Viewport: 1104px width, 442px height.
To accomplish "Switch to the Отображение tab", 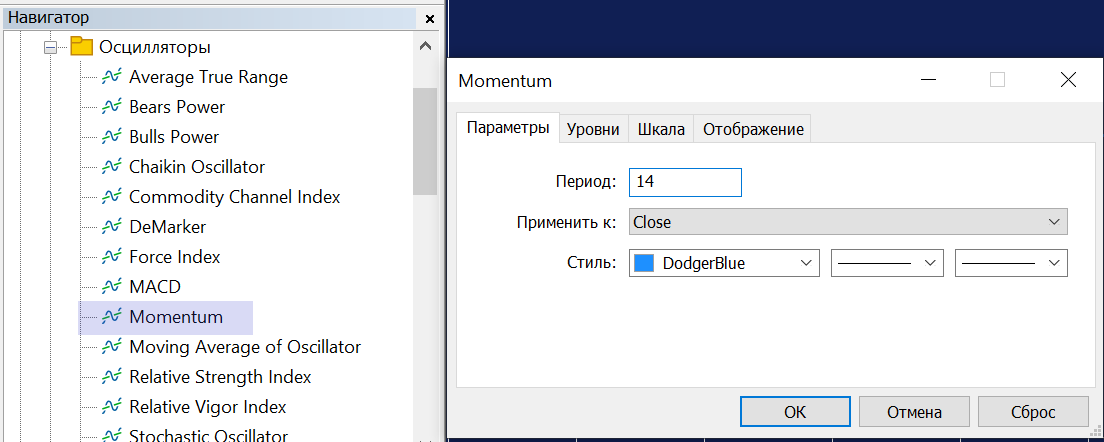I will (x=753, y=130).
